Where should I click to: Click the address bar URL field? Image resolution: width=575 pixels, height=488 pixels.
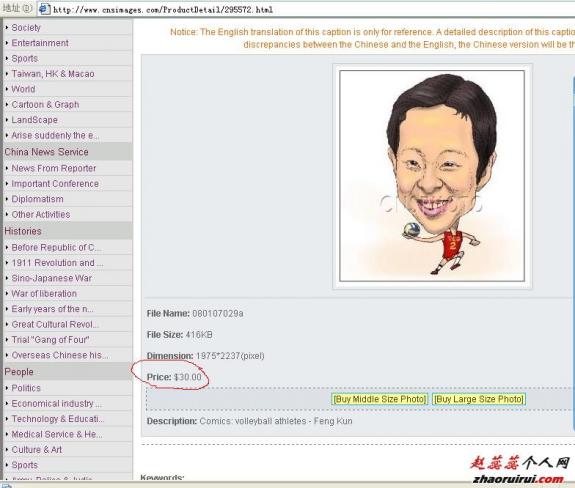click(308, 9)
